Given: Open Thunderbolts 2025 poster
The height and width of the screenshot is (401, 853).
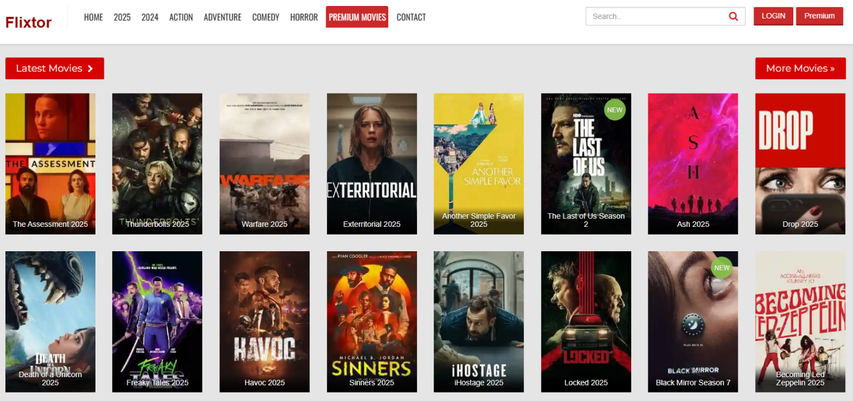Looking at the screenshot, I should pyautogui.click(x=157, y=164).
